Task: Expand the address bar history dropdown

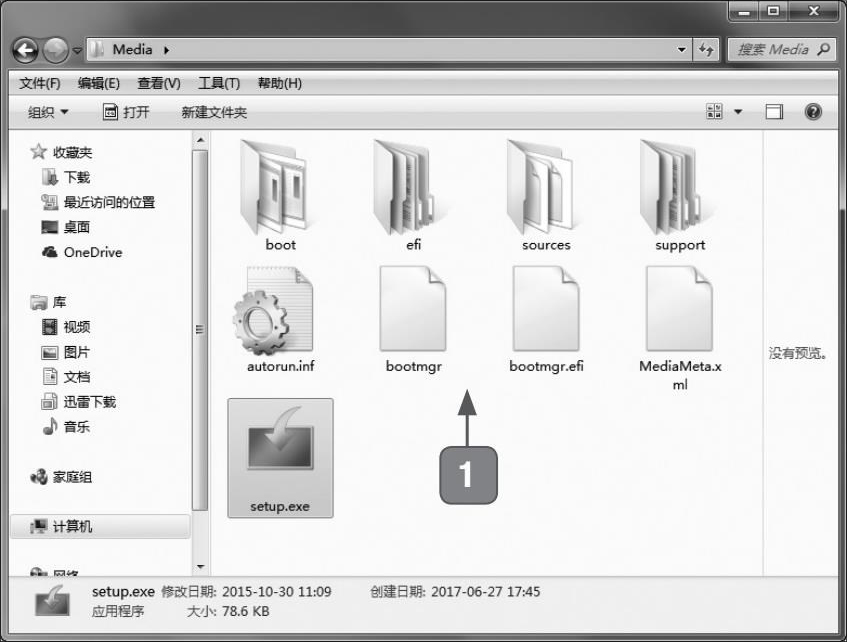Action: click(x=682, y=50)
